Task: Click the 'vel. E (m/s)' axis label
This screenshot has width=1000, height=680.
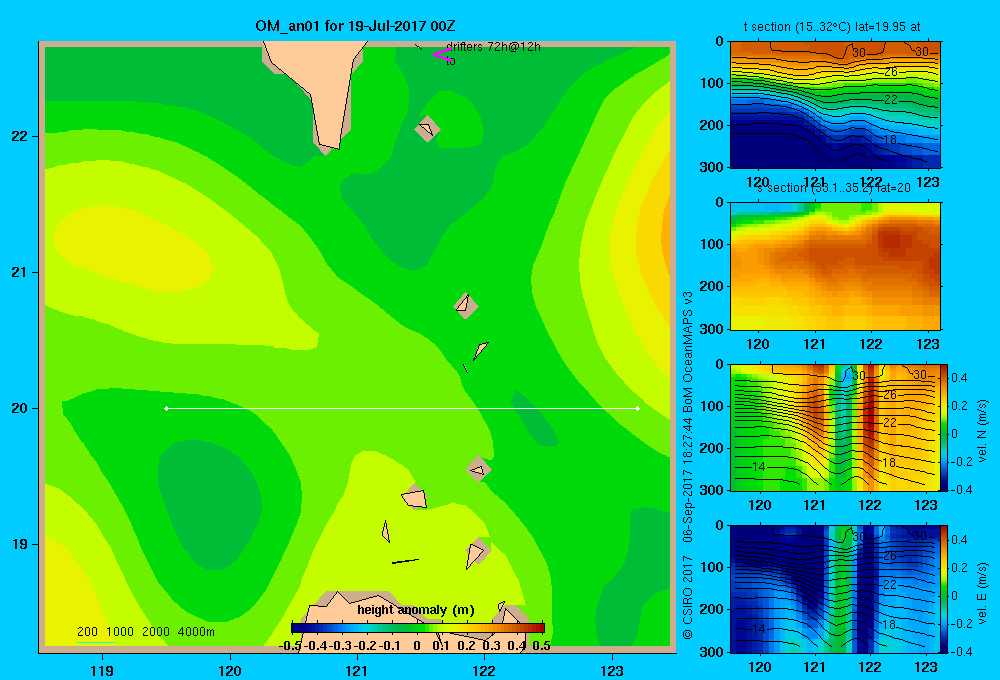Action: [982, 593]
